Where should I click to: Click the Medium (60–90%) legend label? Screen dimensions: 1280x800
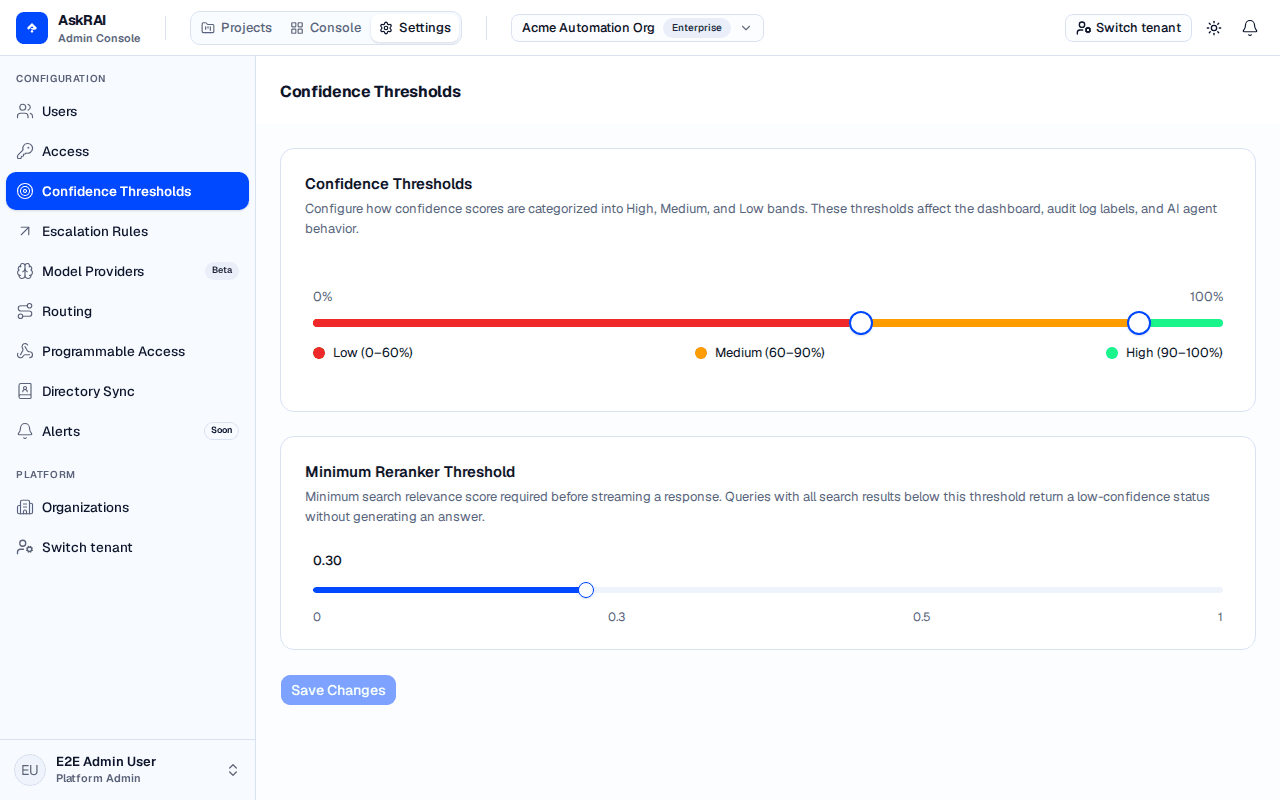pyautogui.click(x=770, y=353)
